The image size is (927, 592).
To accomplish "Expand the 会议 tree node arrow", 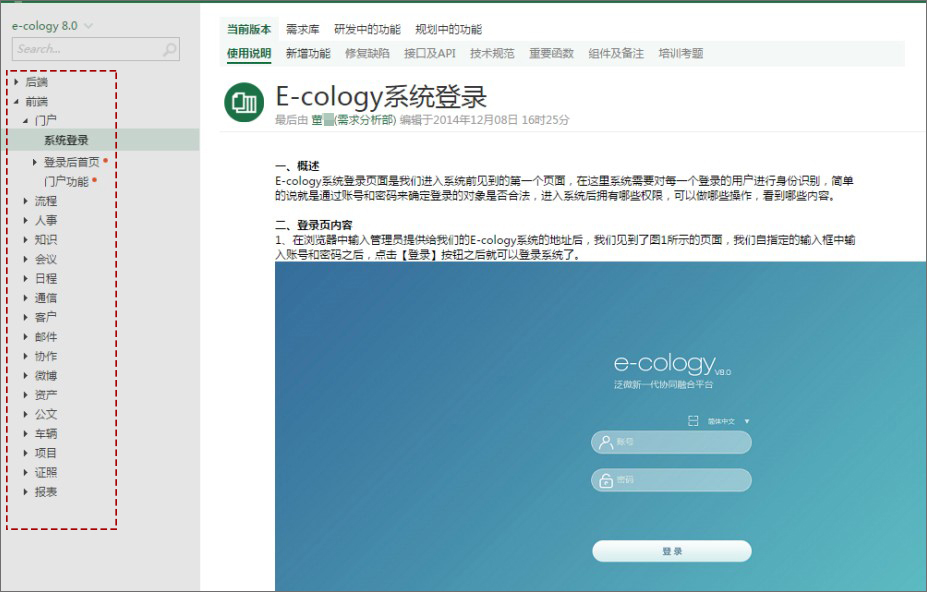I will click(x=25, y=259).
